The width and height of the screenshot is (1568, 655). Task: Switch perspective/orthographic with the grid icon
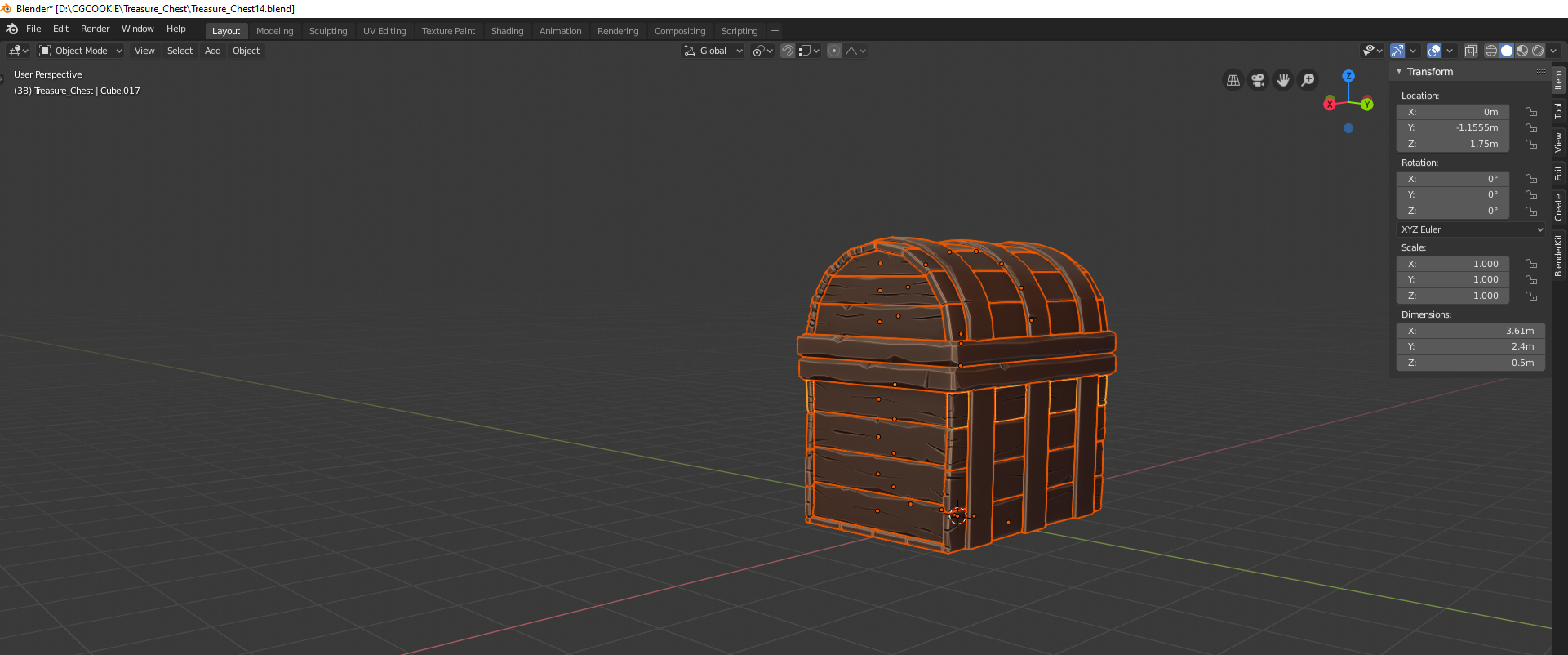tap(1233, 80)
